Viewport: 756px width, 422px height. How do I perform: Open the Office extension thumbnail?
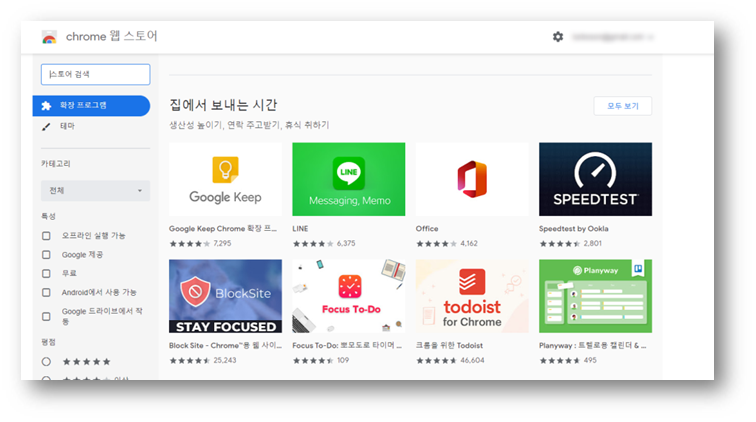472,179
